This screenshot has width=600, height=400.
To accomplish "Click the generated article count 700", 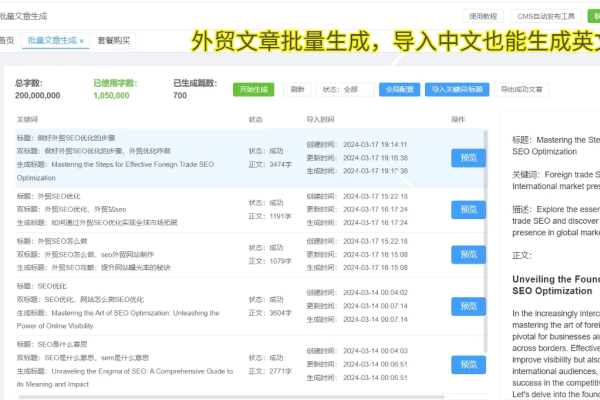I will coord(180,95).
